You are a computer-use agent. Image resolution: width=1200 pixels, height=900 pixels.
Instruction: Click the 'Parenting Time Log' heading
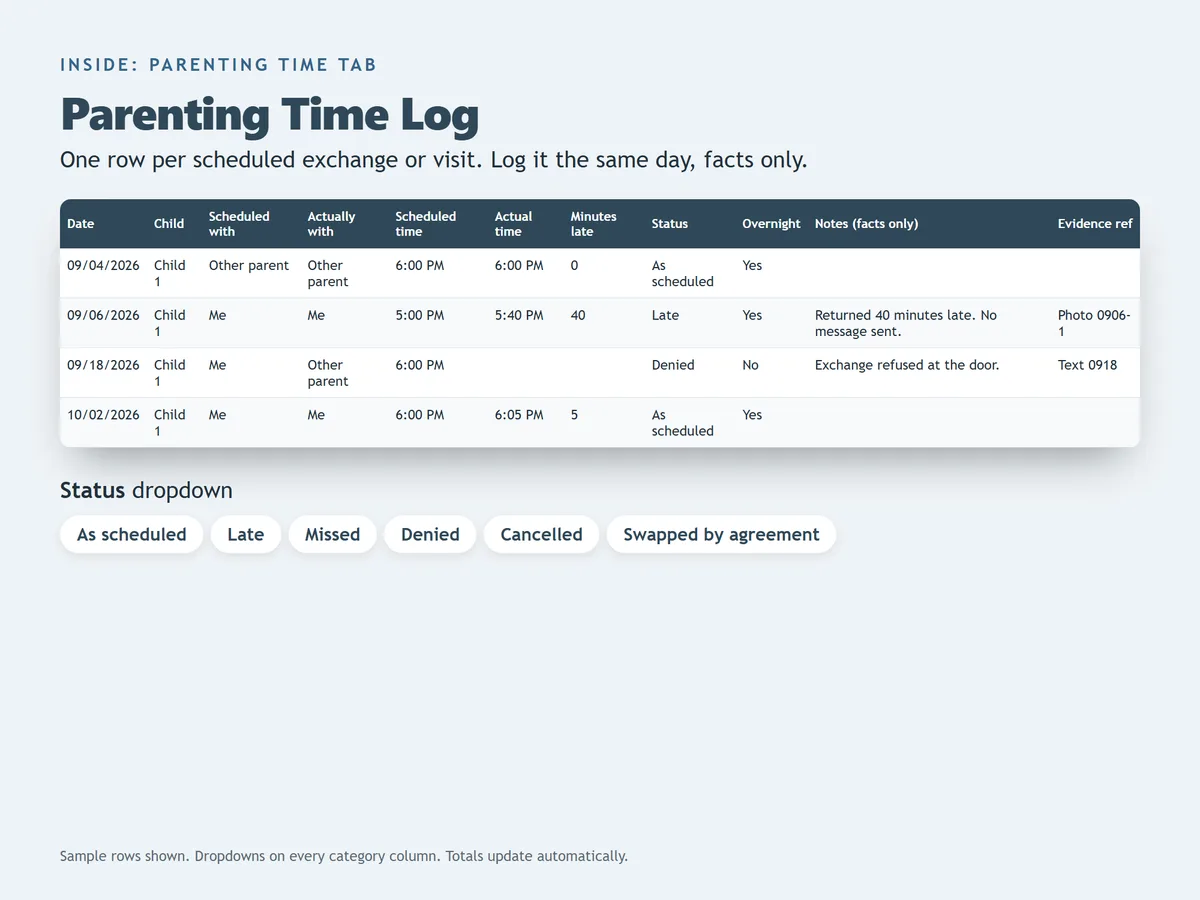pos(270,115)
